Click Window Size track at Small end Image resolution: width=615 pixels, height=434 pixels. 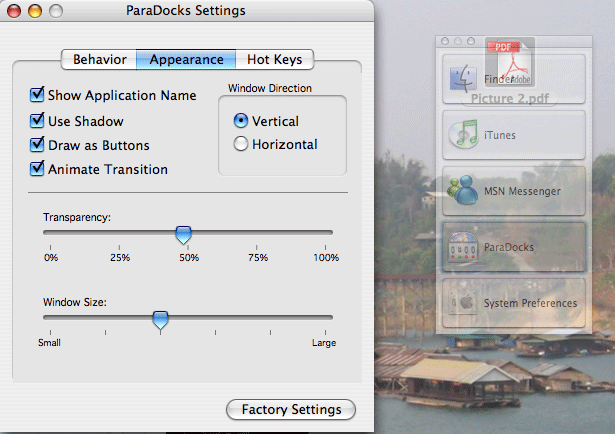click(50, 318)
